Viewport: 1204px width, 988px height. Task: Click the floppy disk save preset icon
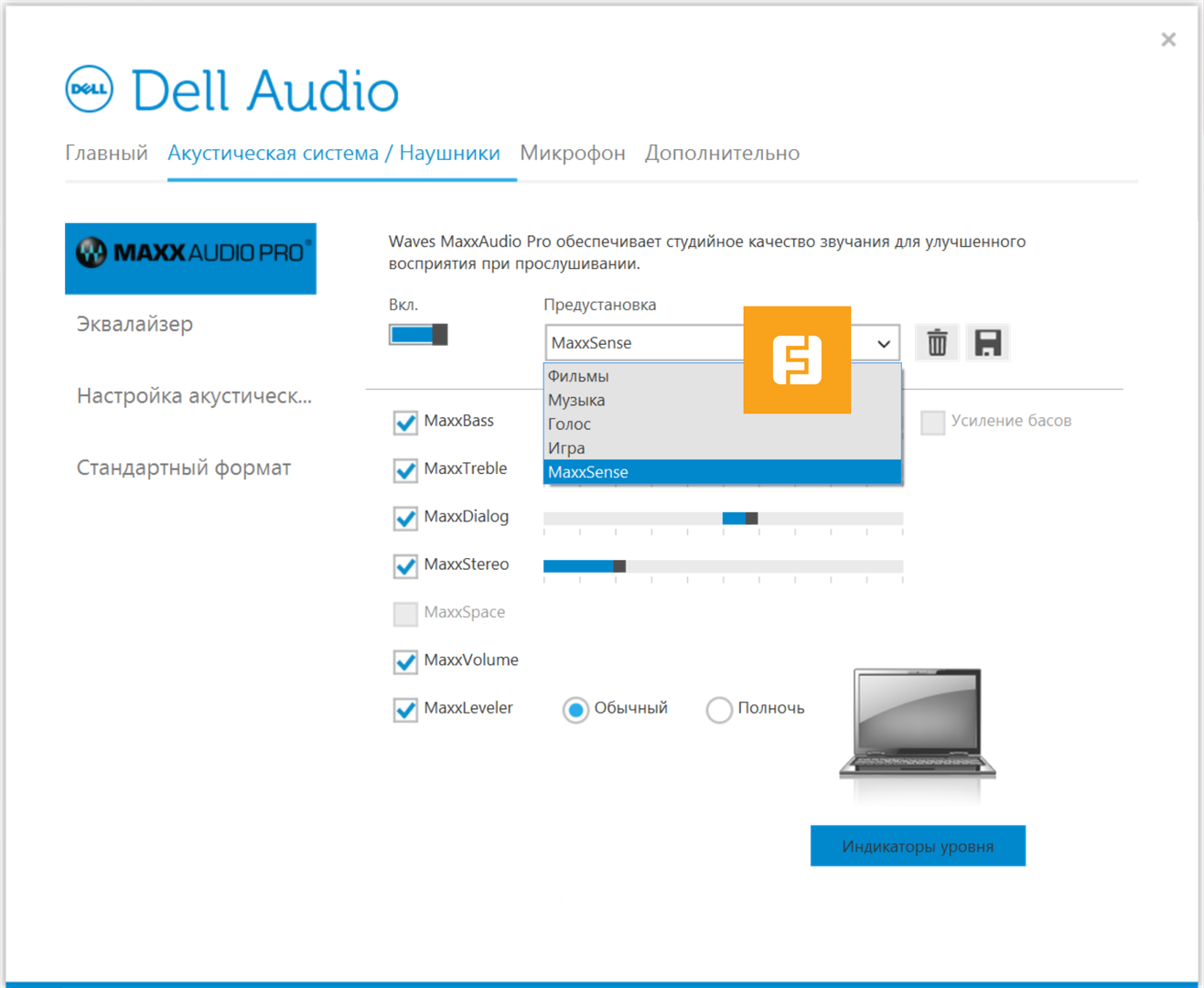click(x=987, y=343)
